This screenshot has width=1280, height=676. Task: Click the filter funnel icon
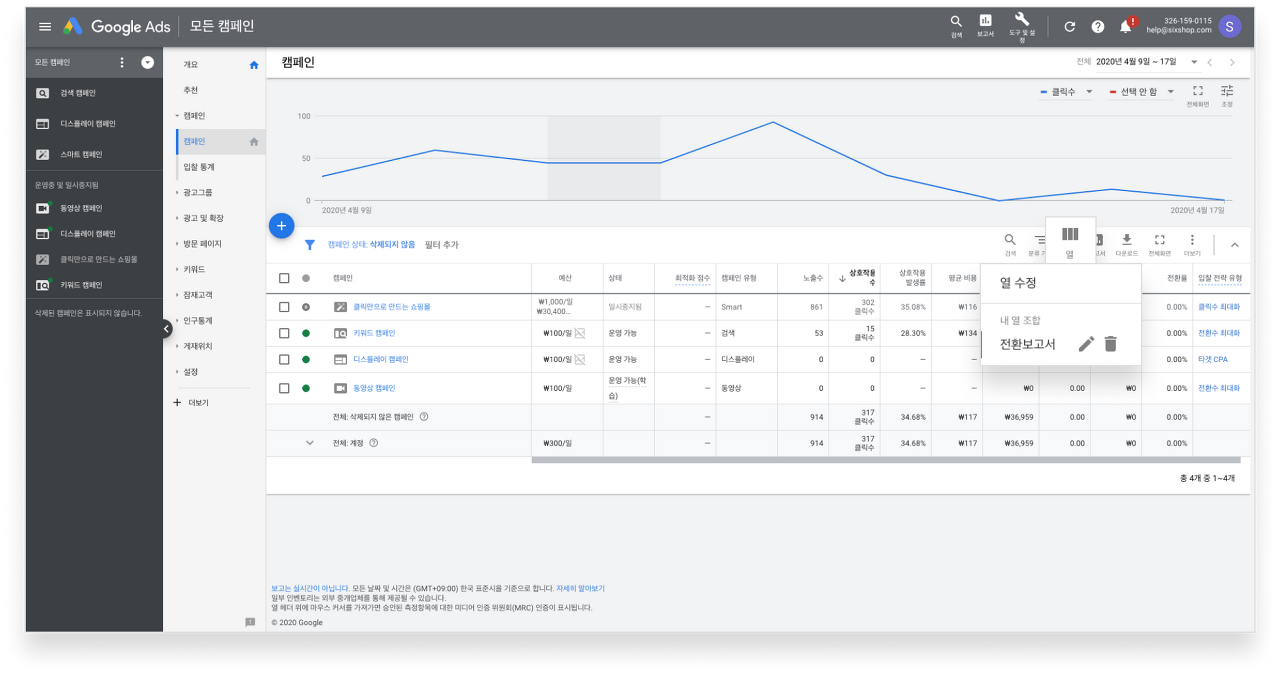[310, 244]
